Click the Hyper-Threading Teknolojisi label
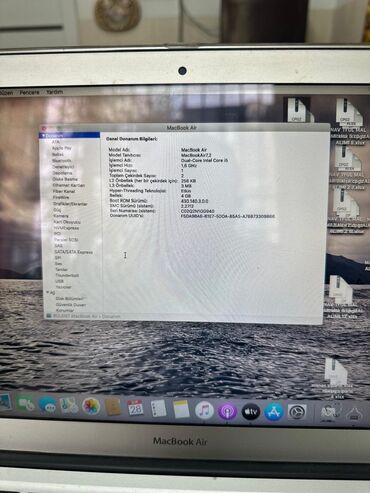The height and width of the screenshot is (493, 370). [137, 191]
